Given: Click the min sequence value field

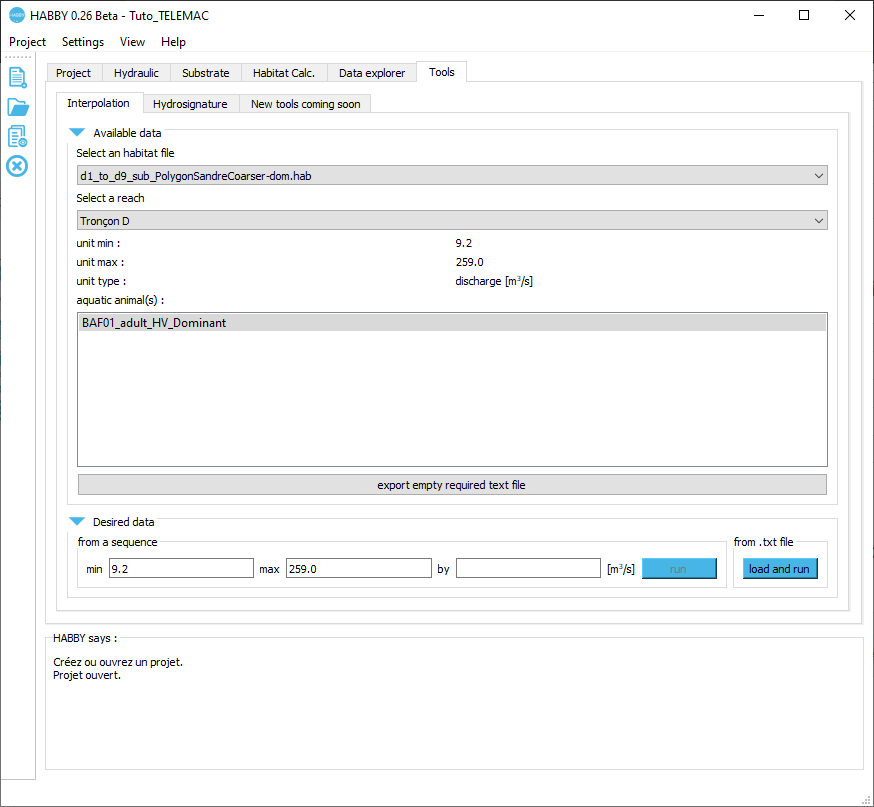Looking at the screenshot, I should point(181,569).
